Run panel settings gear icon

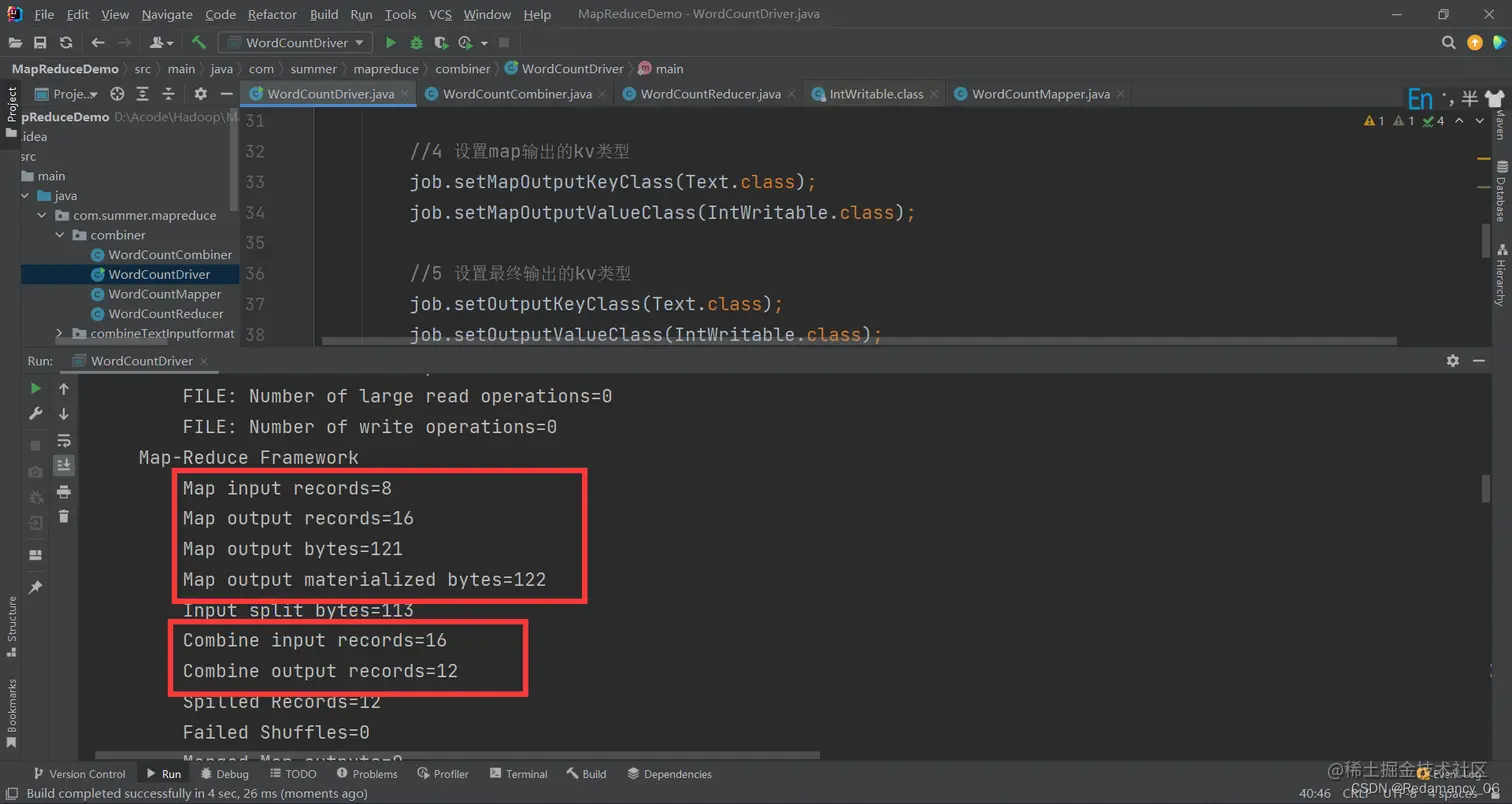point(1453,361)
